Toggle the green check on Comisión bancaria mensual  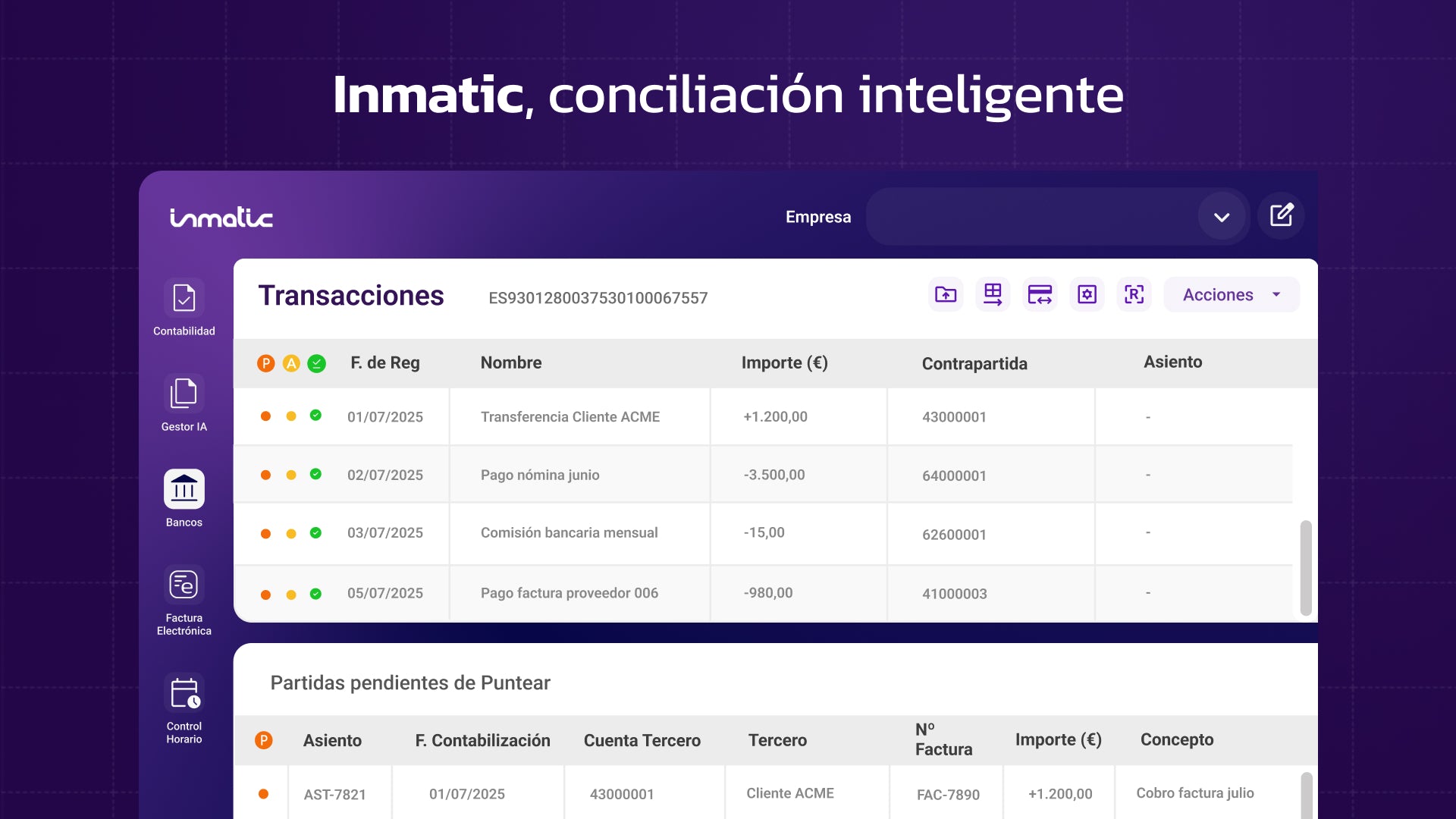(317, 533)
